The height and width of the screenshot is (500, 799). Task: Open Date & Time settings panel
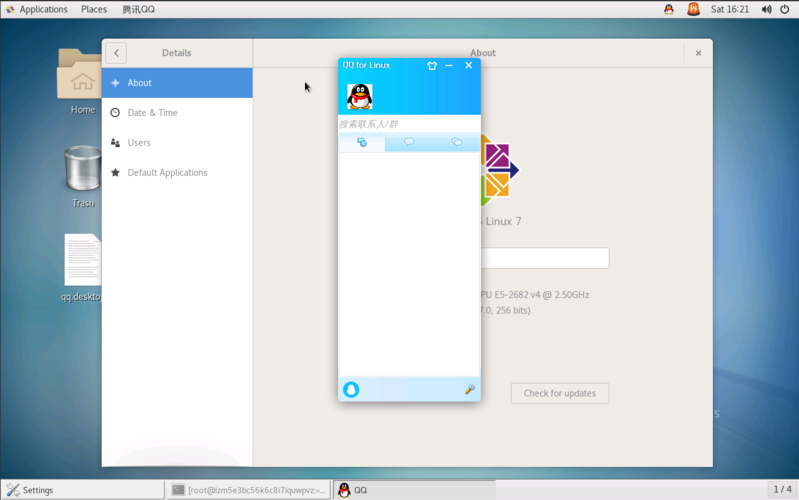(x=177, y=113)
